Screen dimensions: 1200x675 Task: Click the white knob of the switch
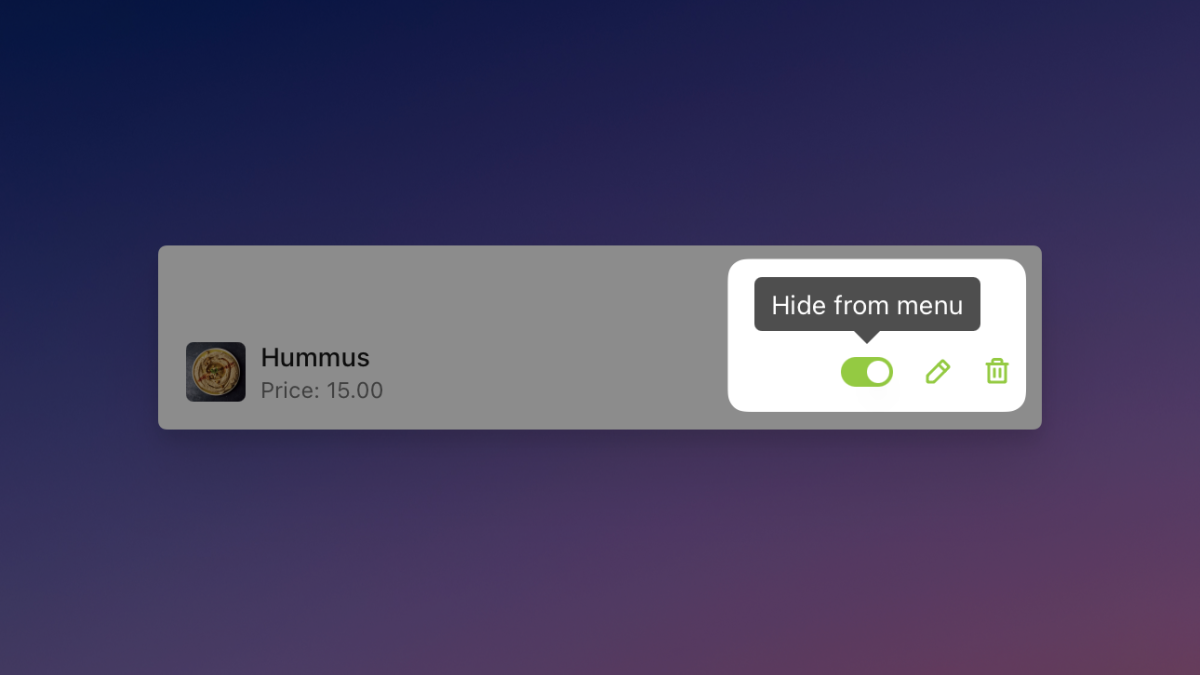pos(878,372)
